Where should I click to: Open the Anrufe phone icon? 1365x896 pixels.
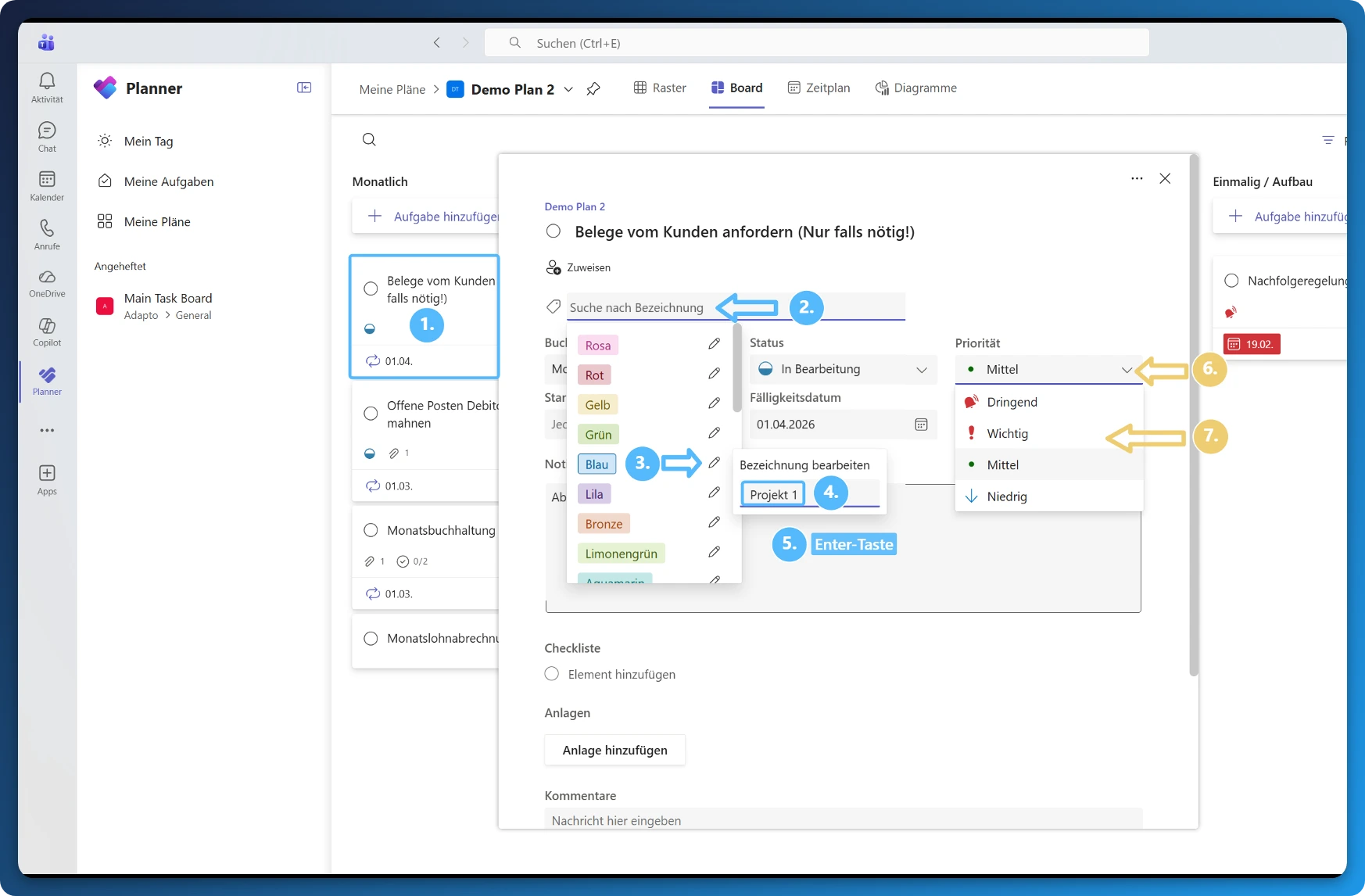[x=47, y=228]
